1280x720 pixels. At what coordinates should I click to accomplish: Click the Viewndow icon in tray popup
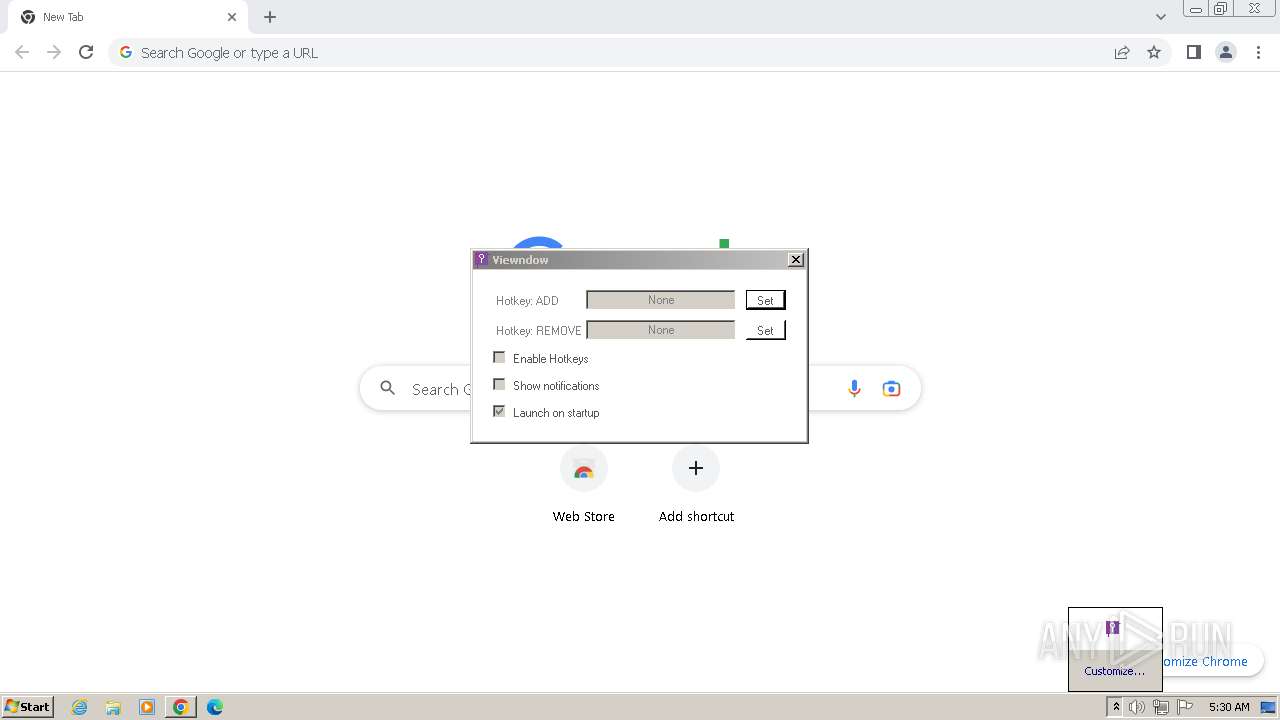coord(1113,627)
